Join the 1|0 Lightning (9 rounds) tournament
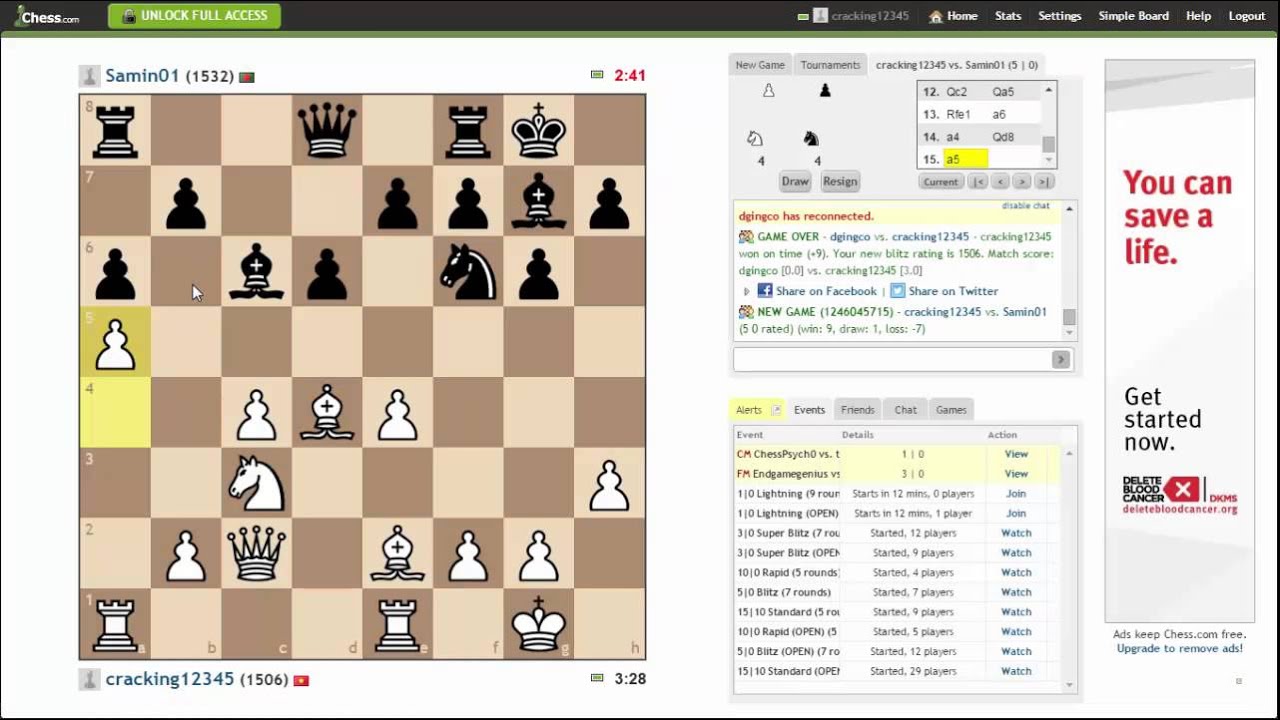 pyautogui.click(x=1016, y=494)
